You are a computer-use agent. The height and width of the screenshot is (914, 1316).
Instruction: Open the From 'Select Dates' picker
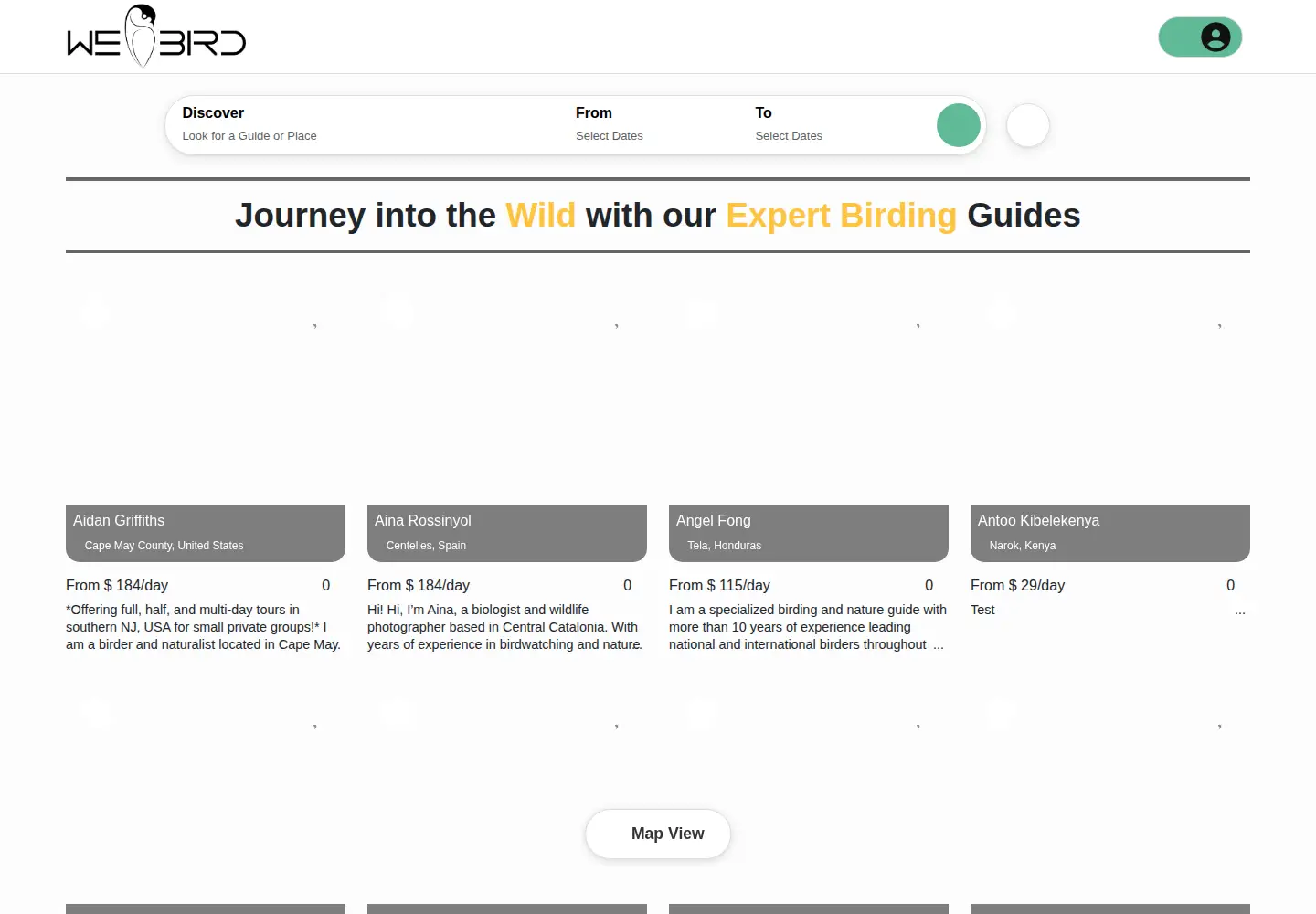pyautogui.click(x=610, y=136)
